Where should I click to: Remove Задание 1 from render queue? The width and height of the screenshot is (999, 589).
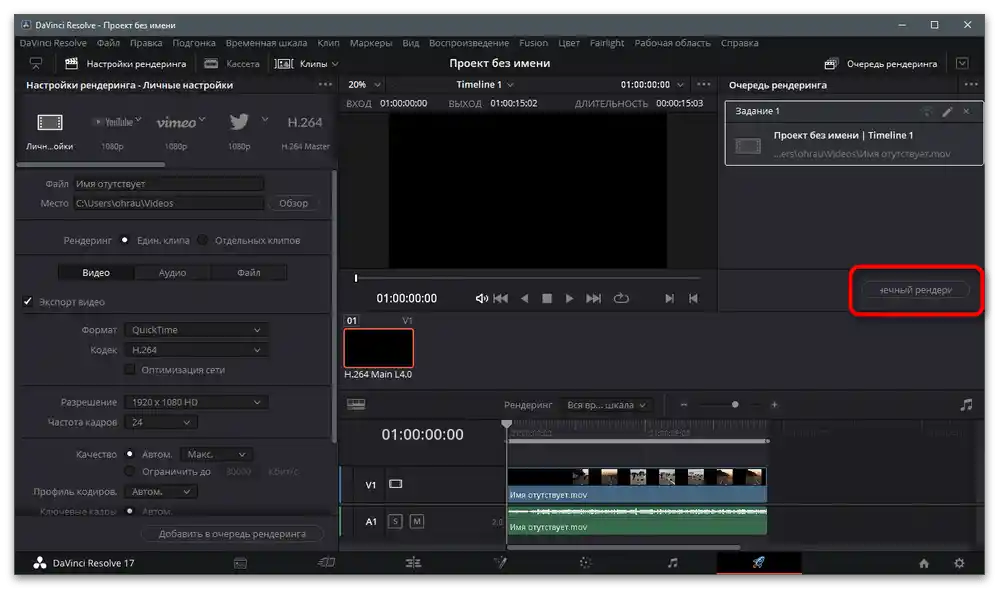tap(967, 112)
